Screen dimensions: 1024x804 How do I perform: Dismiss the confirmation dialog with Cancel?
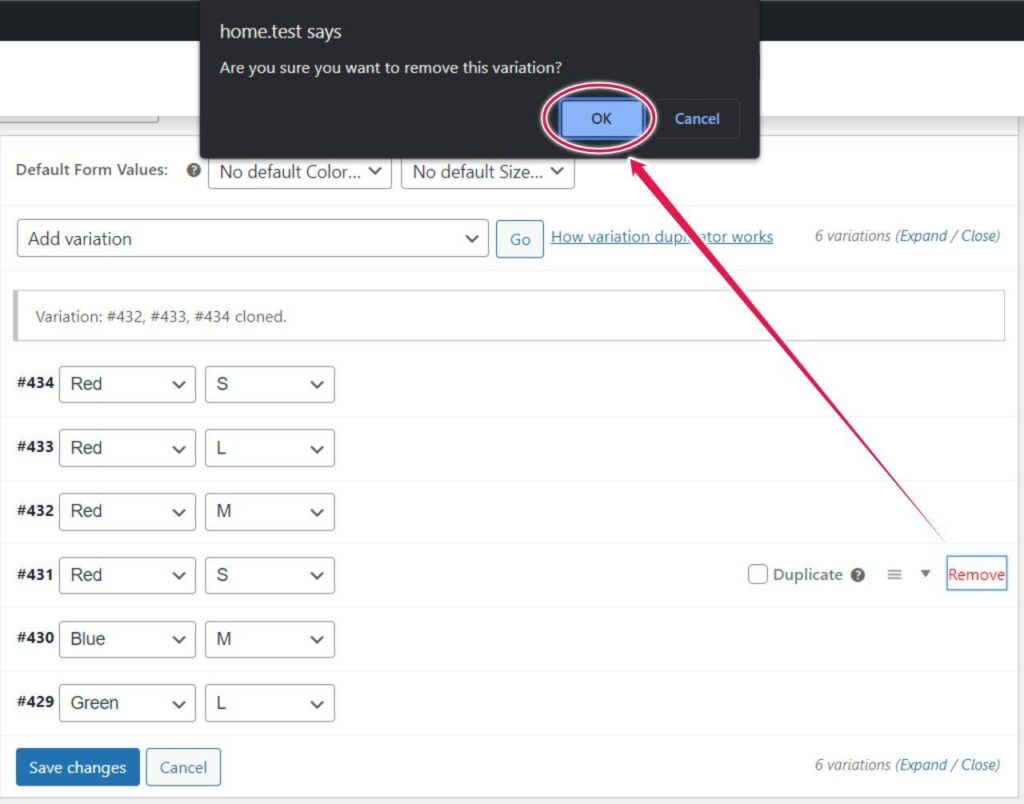[x=696, y=118]
